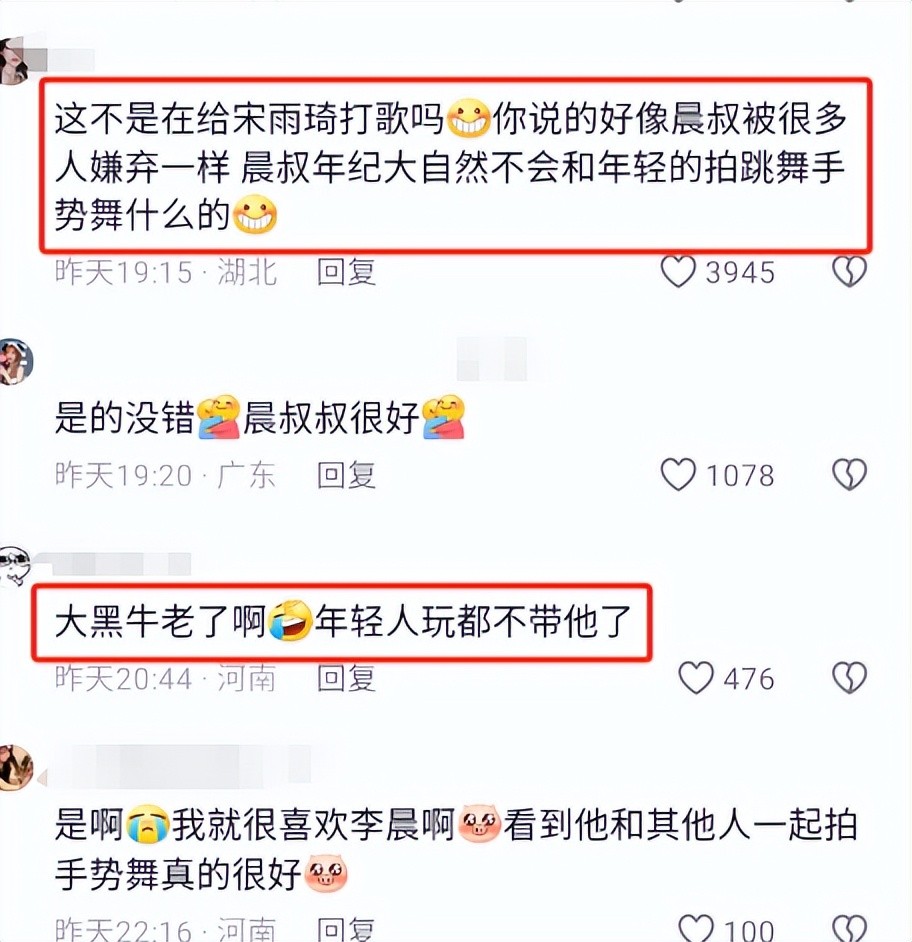This screenshot has width=912, height=942.
Task: Select the highlighted 这不是在给宋雨琦打歌吗 comment text
Action: (455, 165)
